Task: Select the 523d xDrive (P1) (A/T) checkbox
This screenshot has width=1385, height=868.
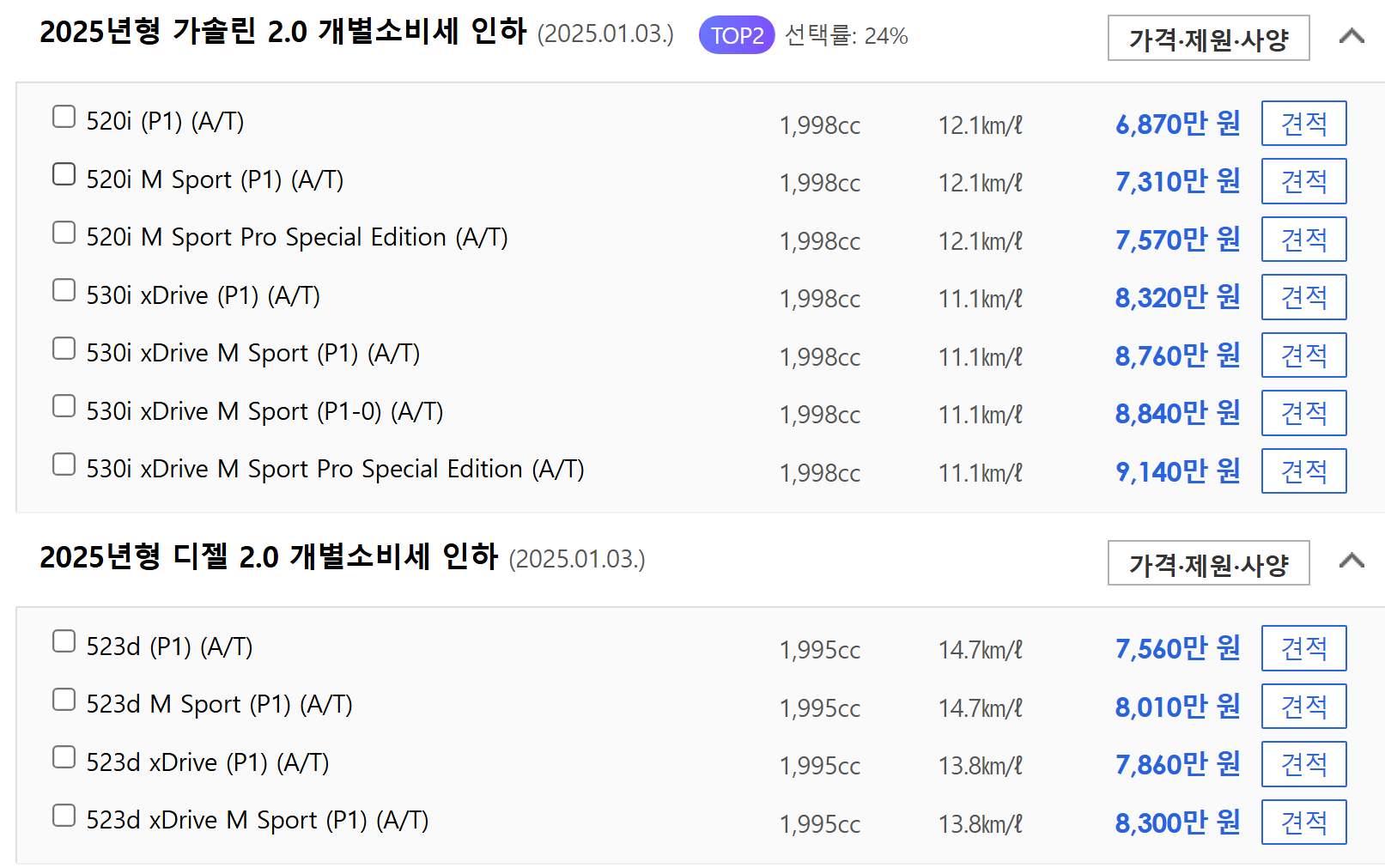Action: click(64, 757)
